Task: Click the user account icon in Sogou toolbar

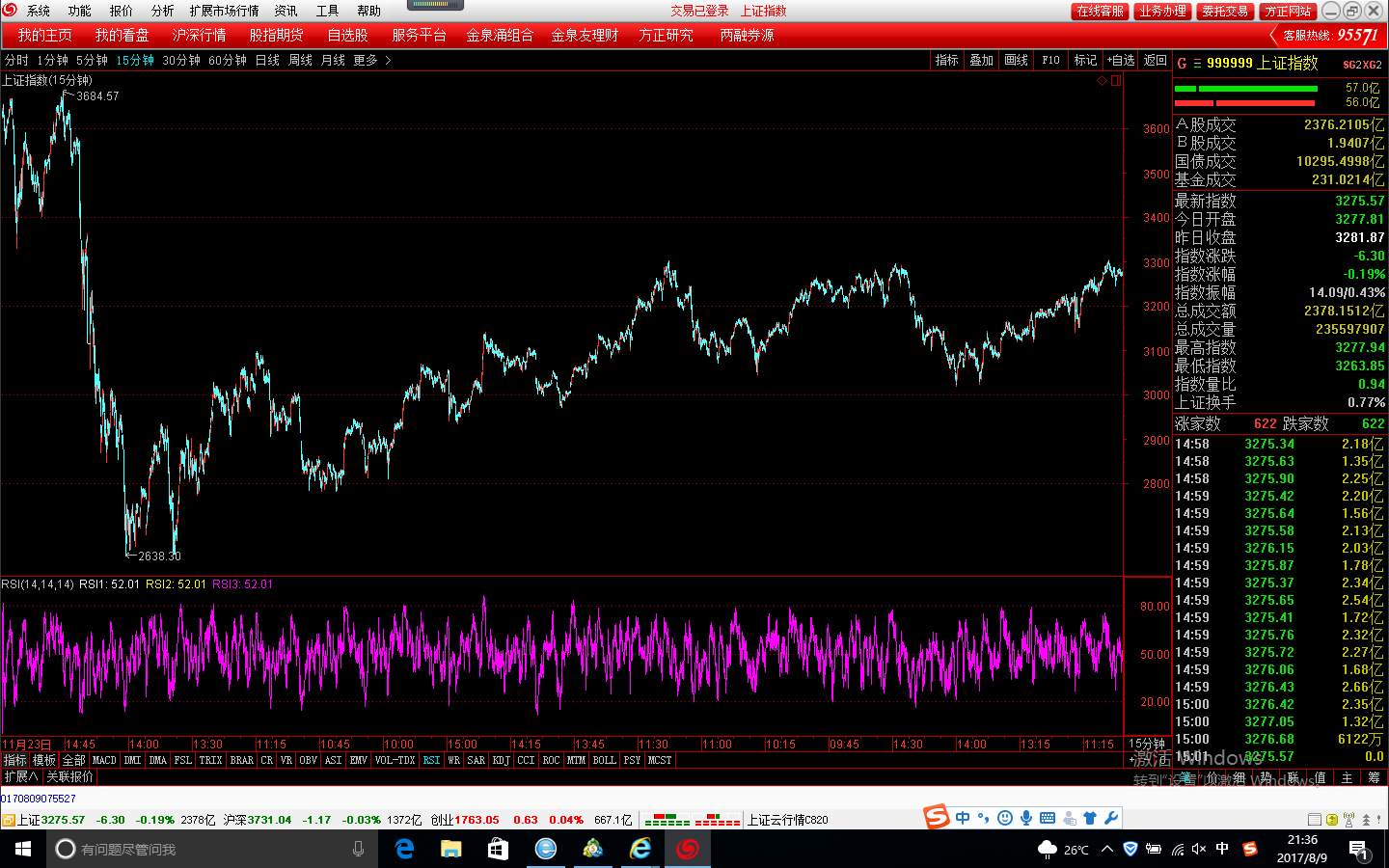Action: point(1069,818)
